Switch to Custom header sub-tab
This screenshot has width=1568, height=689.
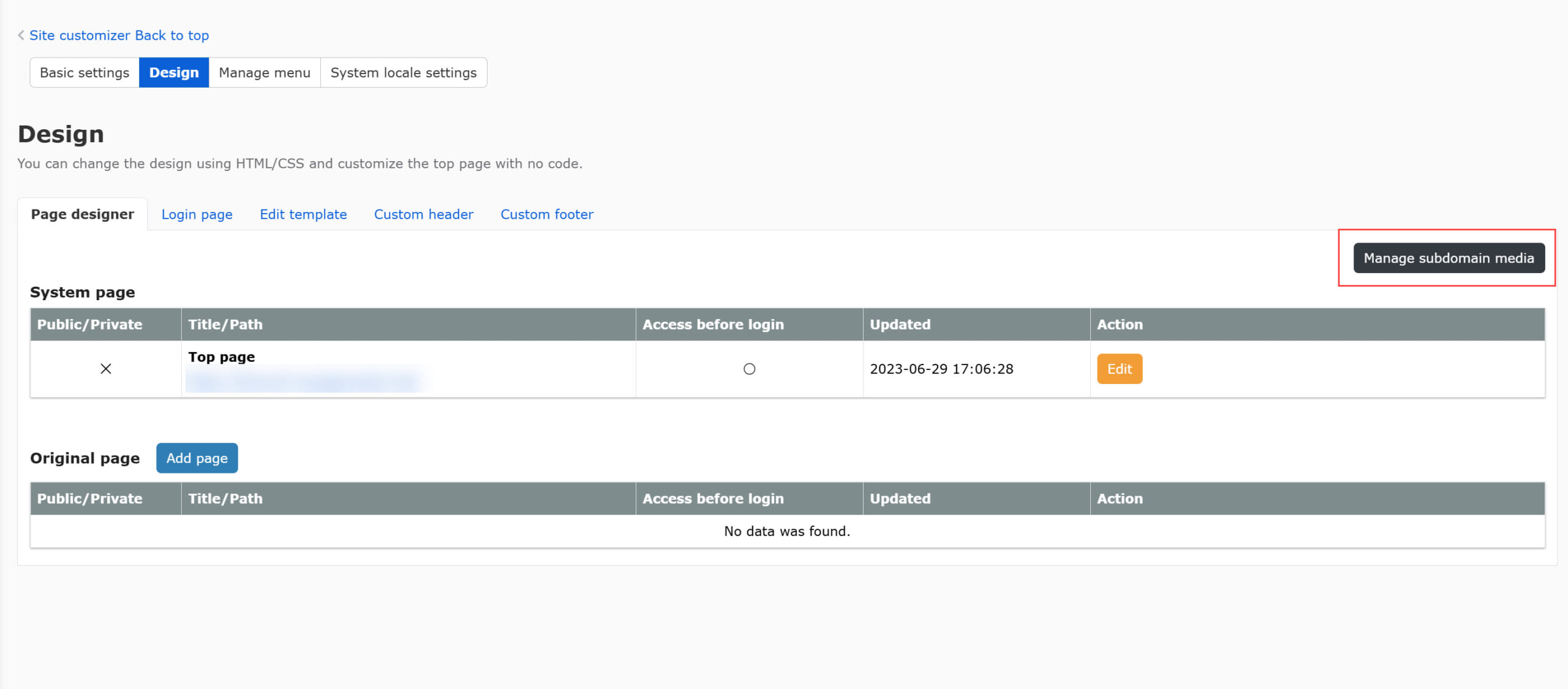[x=423, y=214]
